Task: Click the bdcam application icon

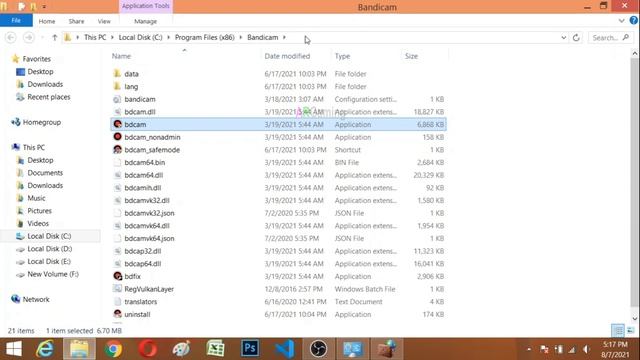Action: click(x=118, y=124)
